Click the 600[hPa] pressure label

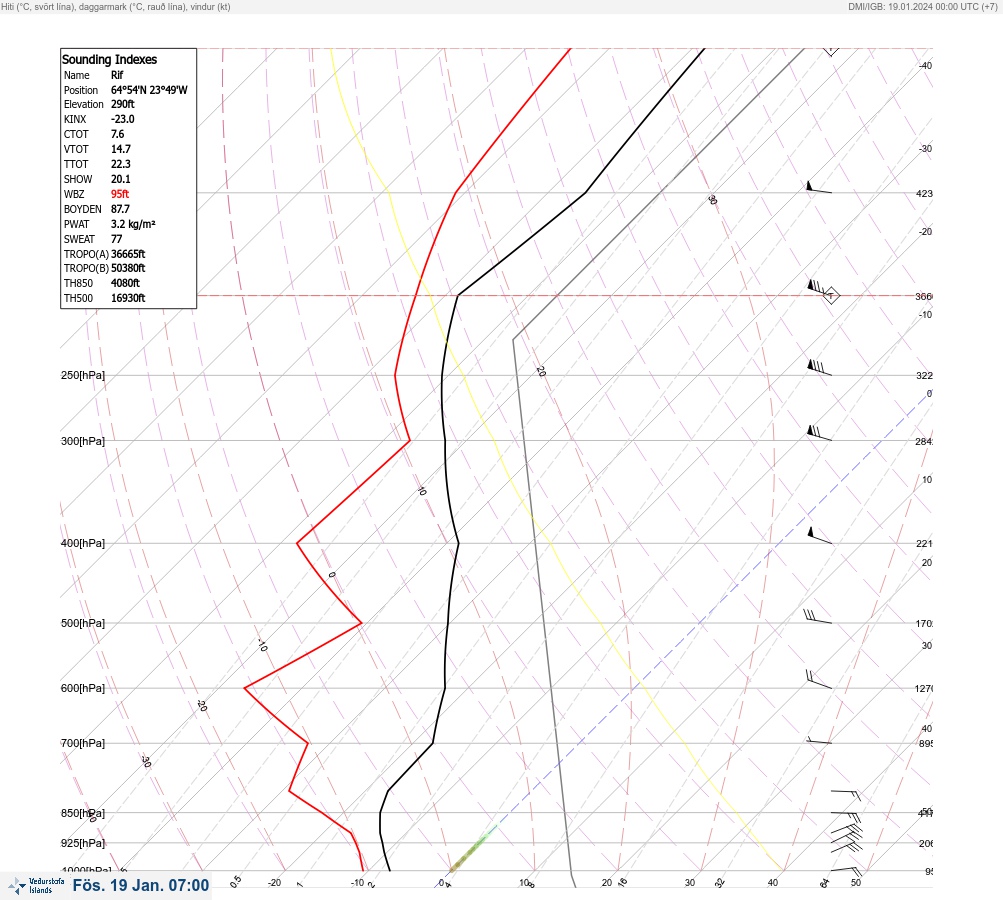click(x=83, y=688)
